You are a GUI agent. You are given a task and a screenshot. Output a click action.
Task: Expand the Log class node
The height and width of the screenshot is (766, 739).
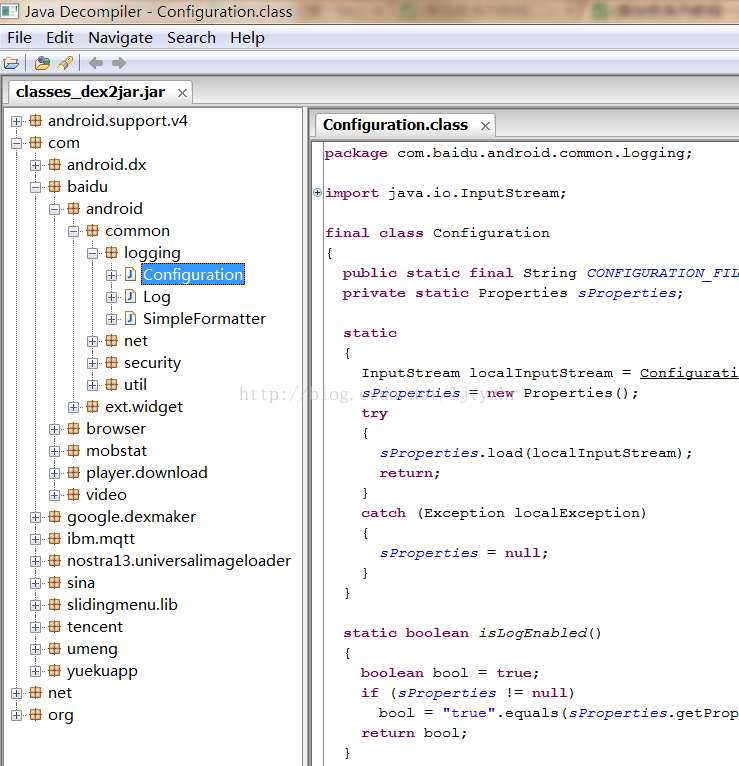coord(111,297)
